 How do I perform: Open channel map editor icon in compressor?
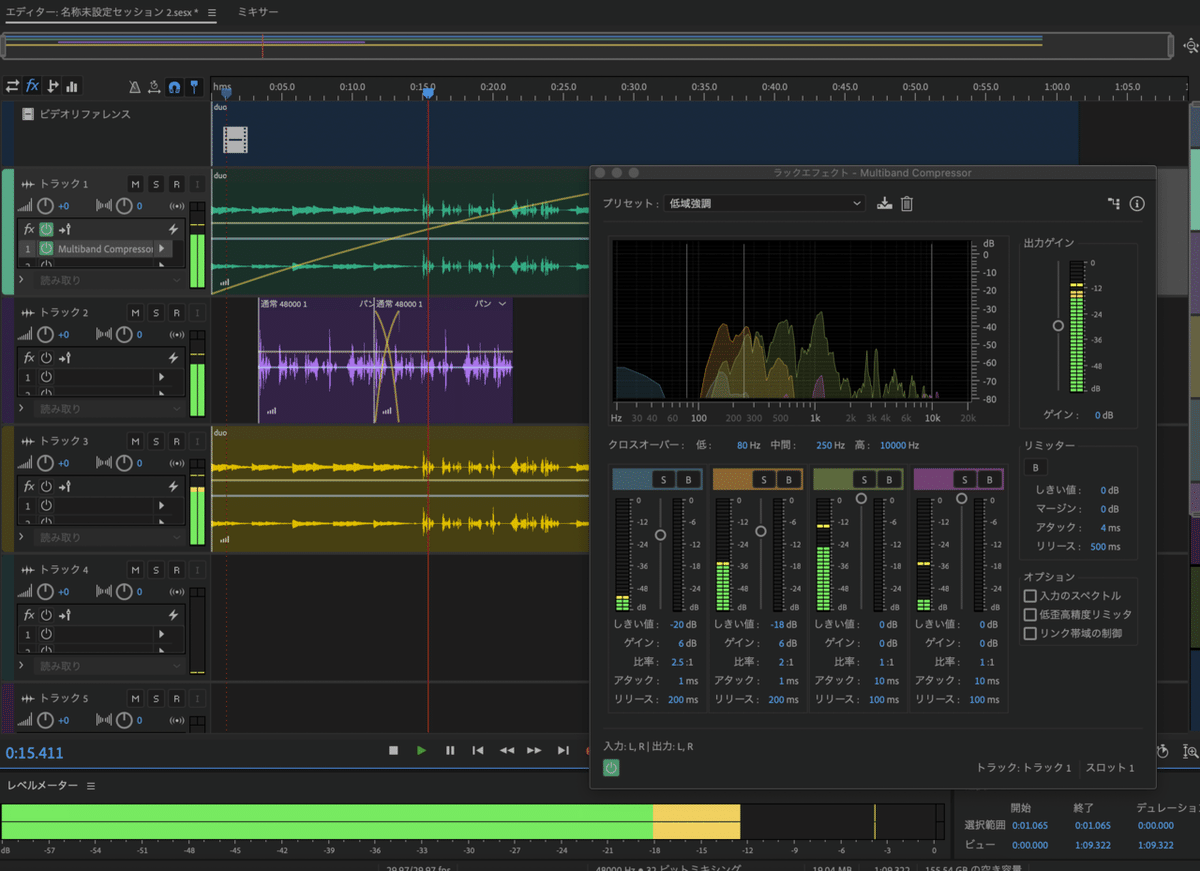tap(1114, 204)
